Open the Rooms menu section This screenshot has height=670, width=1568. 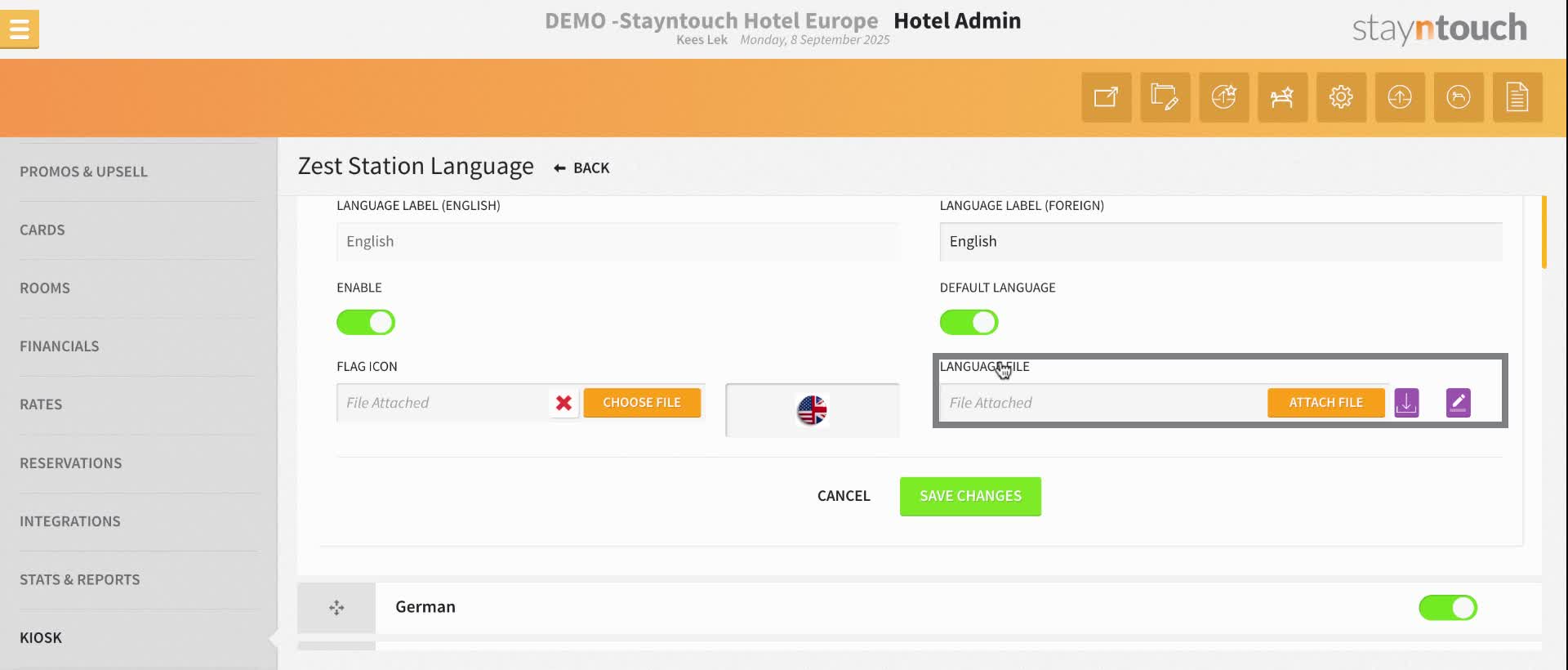coord(45,288)
